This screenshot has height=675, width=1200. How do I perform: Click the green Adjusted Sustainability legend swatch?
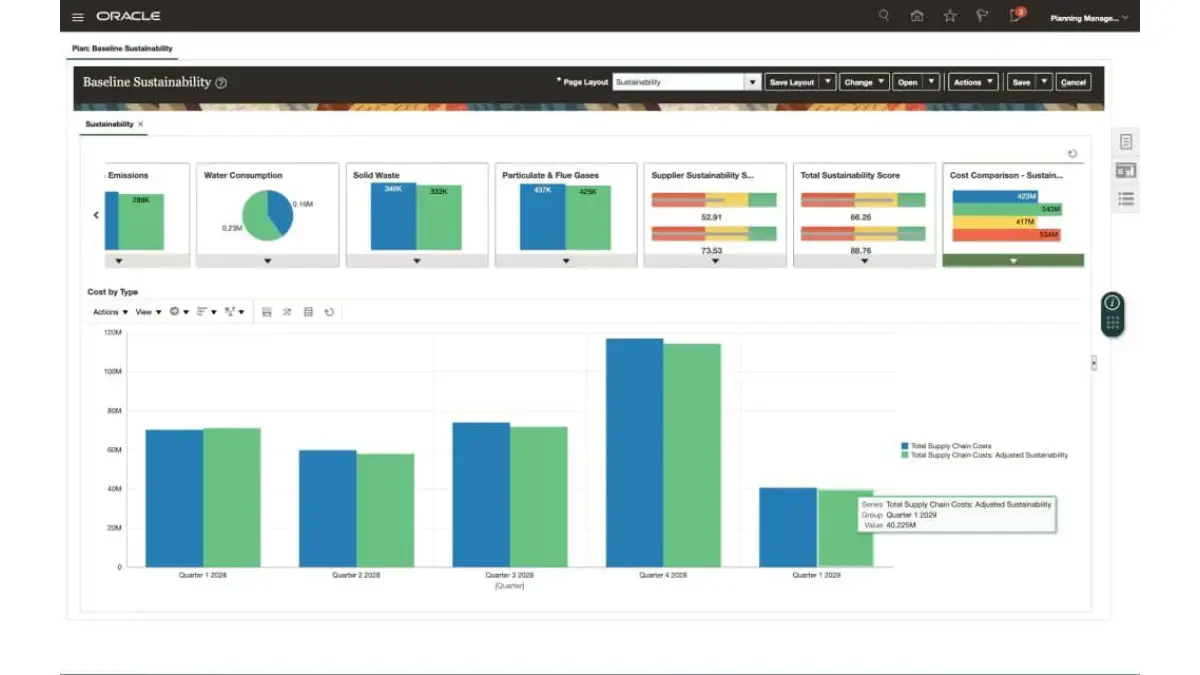(905, 455)
